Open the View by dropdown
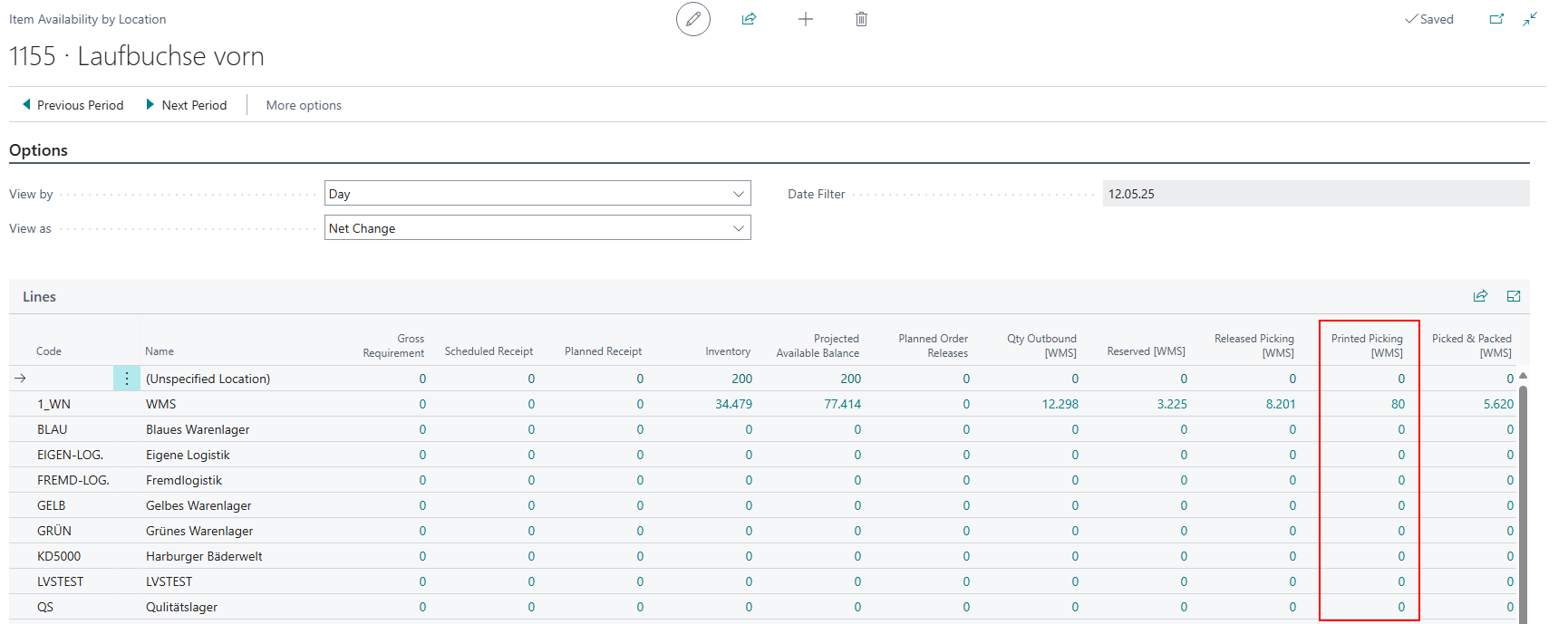 pyautogui.click(x=537, y=194)
